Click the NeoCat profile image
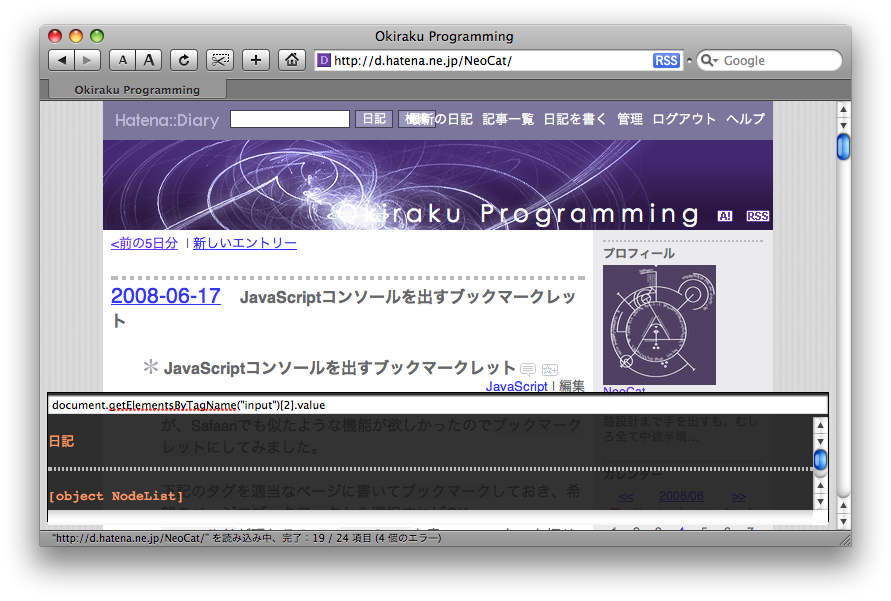891x601 pixels. 658,325
